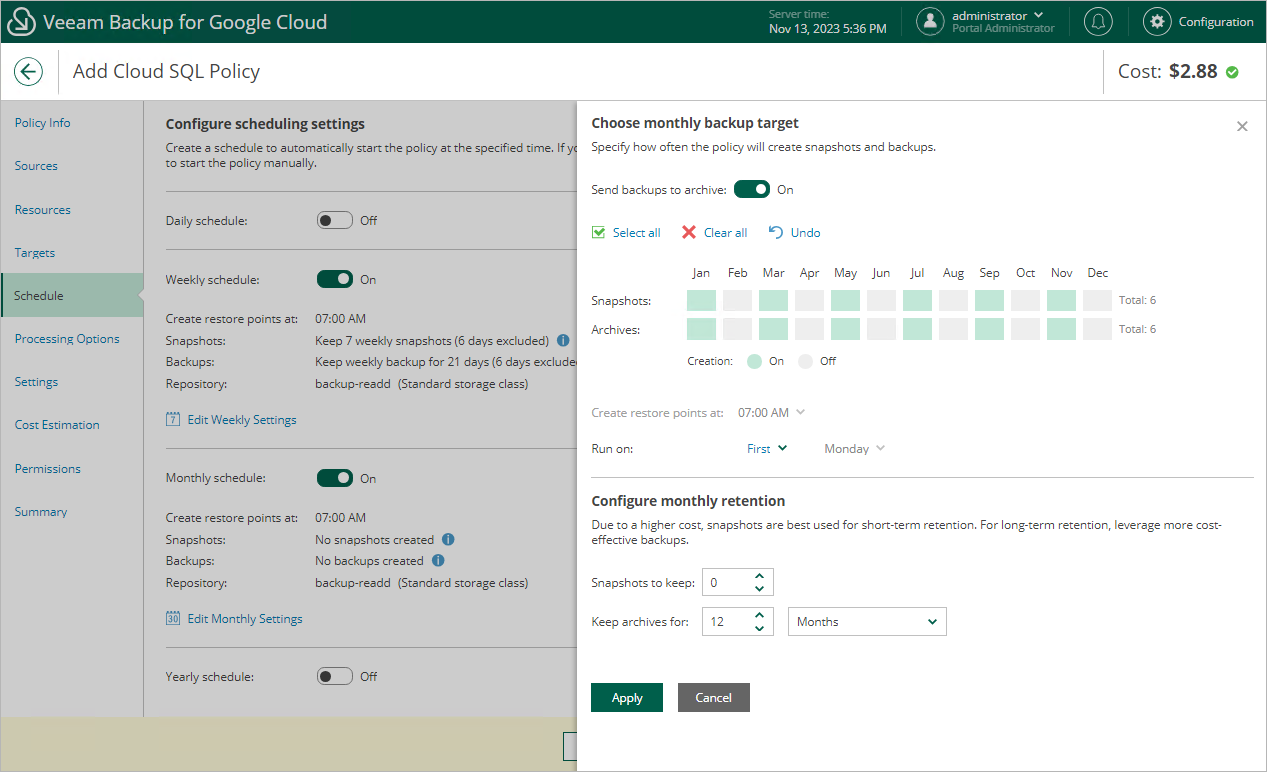The width and height of the screenshot is (1267, 772).
Task: Click the red Clear all X icon
Action: point(689,233)
